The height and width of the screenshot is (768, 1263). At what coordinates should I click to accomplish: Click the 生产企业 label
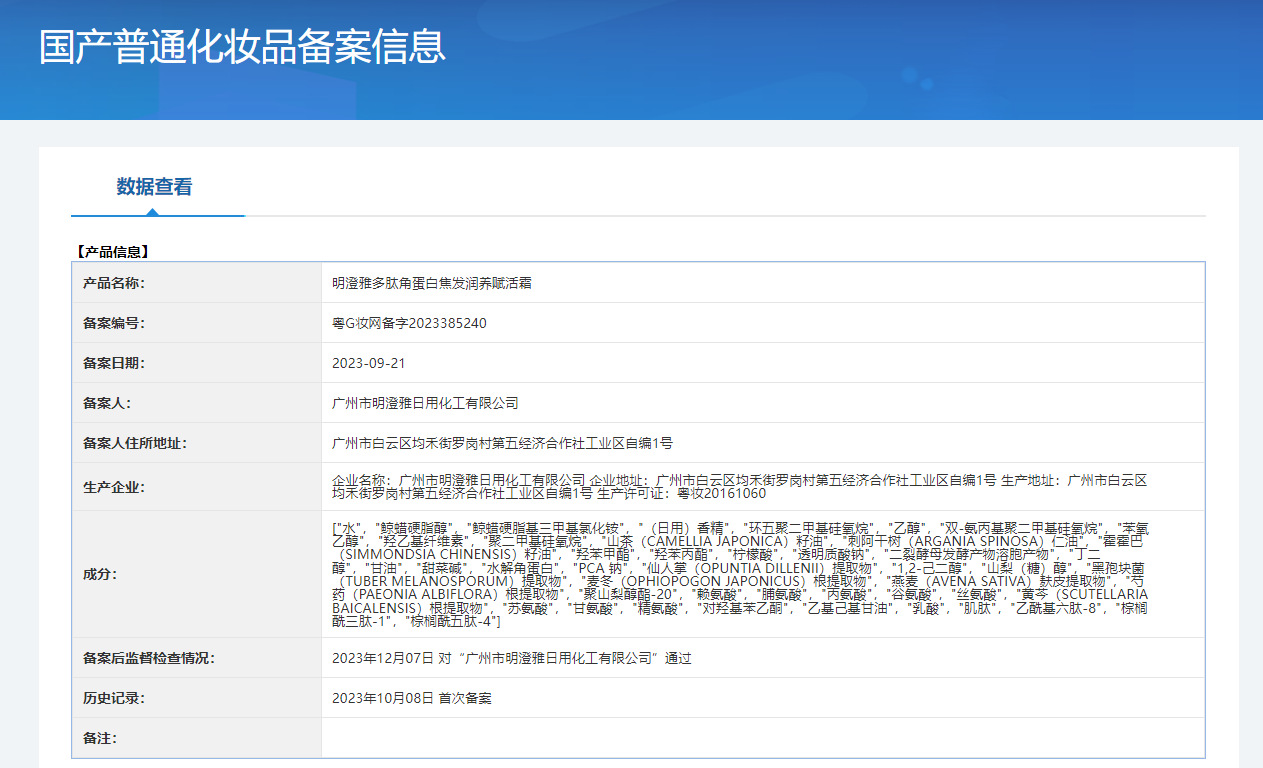114,487
